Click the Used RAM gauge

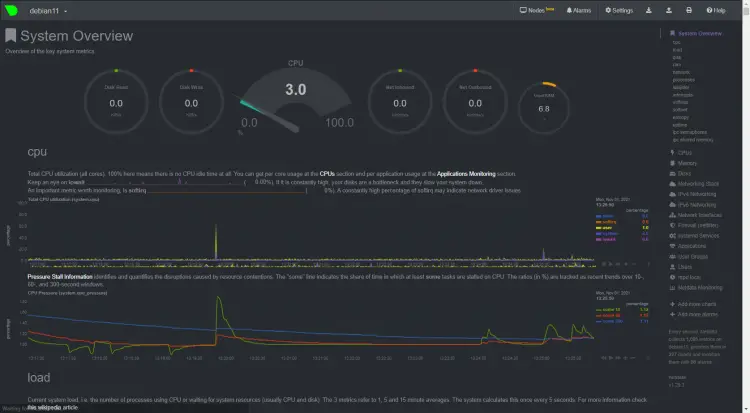tap(544, 108)
